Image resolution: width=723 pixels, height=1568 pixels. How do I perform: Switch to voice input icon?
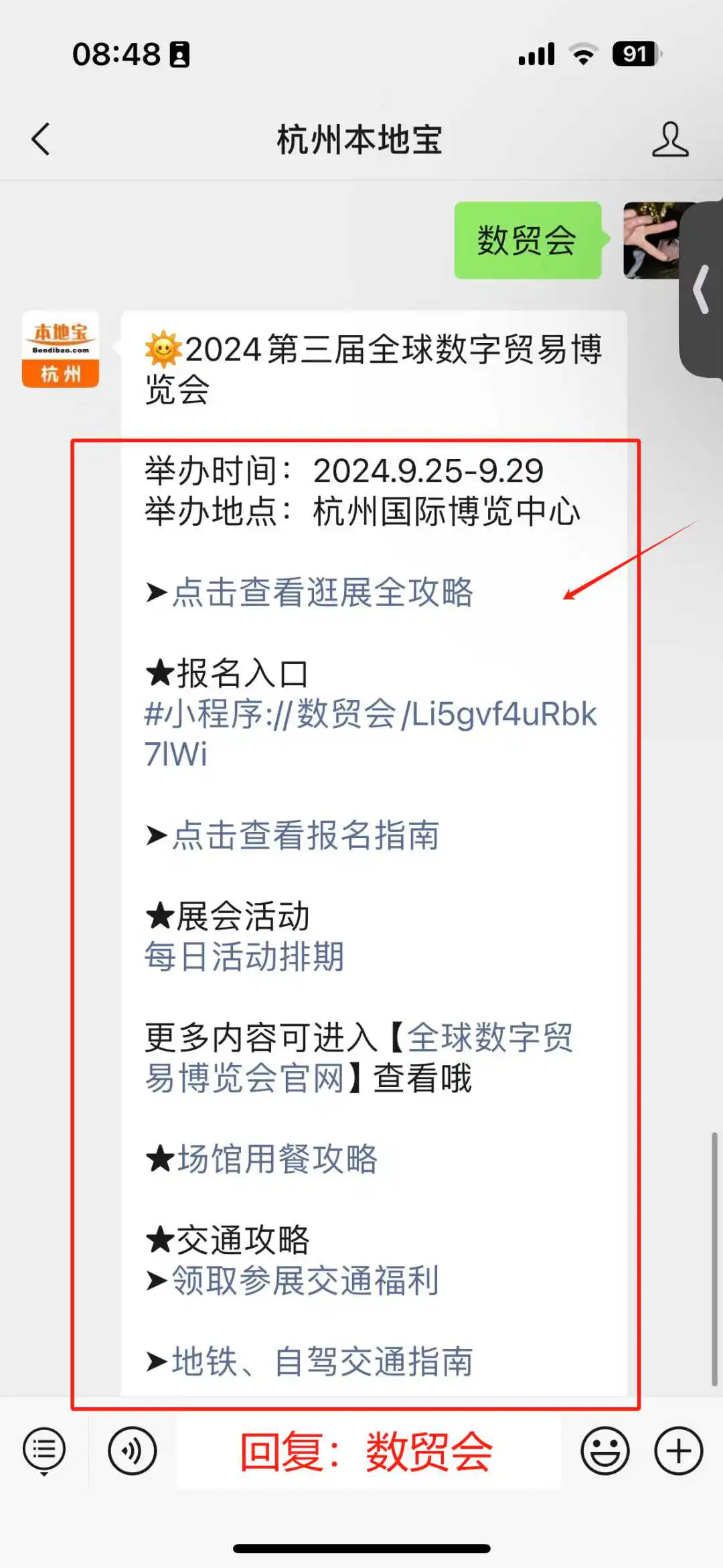pyautogui.click(x=133, y=1451)
